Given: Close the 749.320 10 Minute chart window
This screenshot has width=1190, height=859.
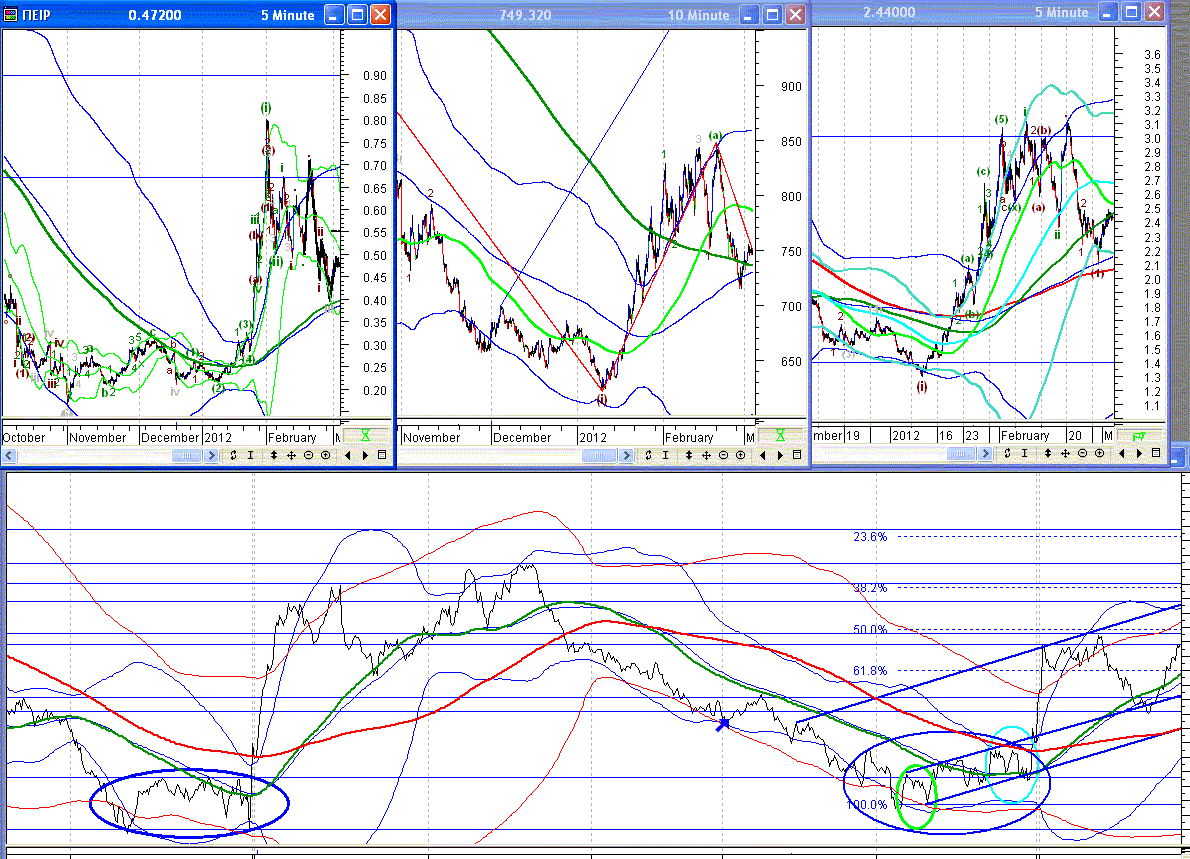Looking at the screenshot, I should pyautogui.click(x=795, y=14).
